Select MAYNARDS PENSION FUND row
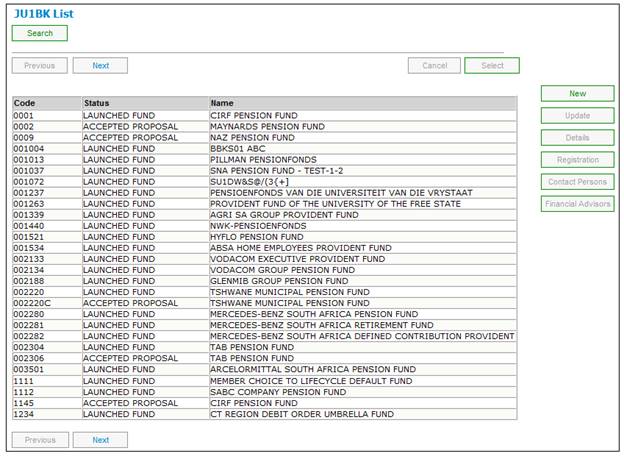 coord(265,127)
